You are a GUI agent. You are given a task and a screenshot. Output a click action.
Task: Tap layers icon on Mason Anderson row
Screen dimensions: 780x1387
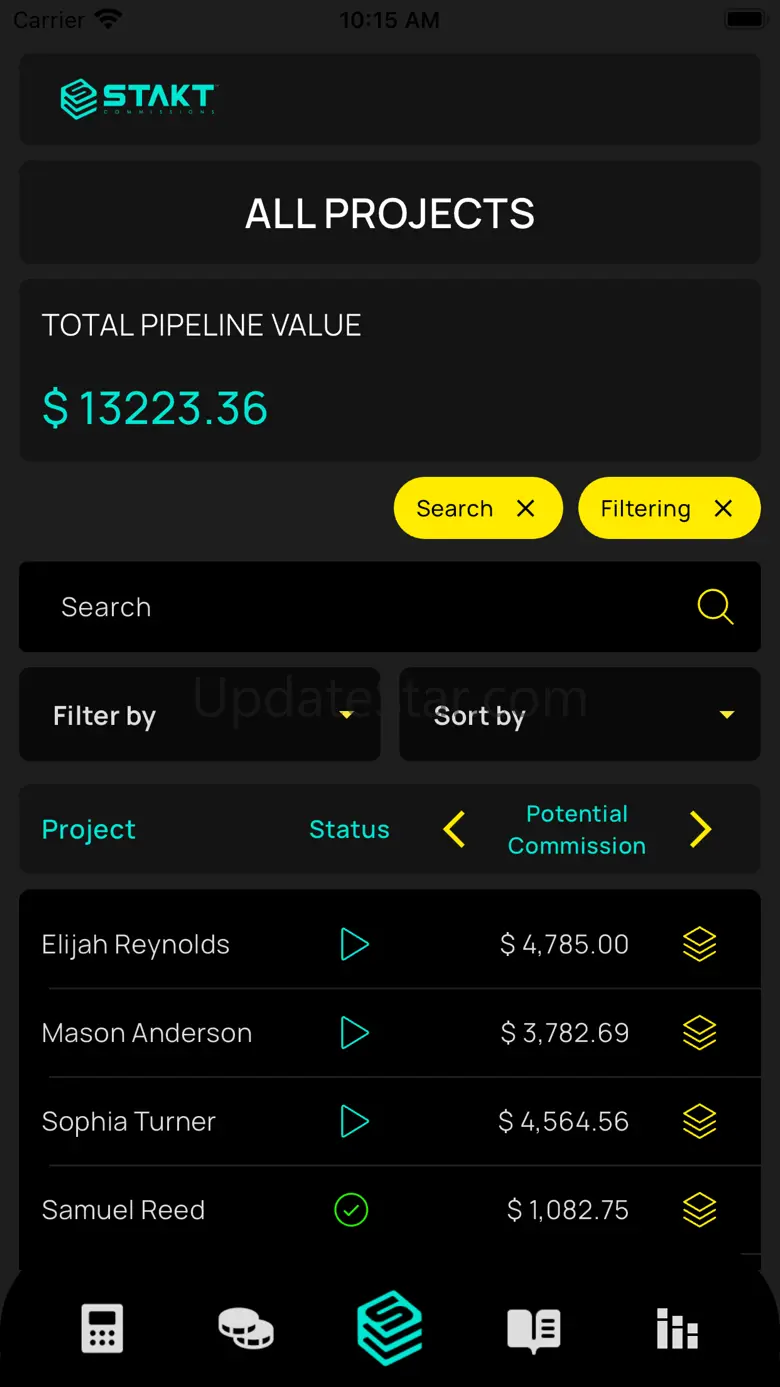[699, 1033]
